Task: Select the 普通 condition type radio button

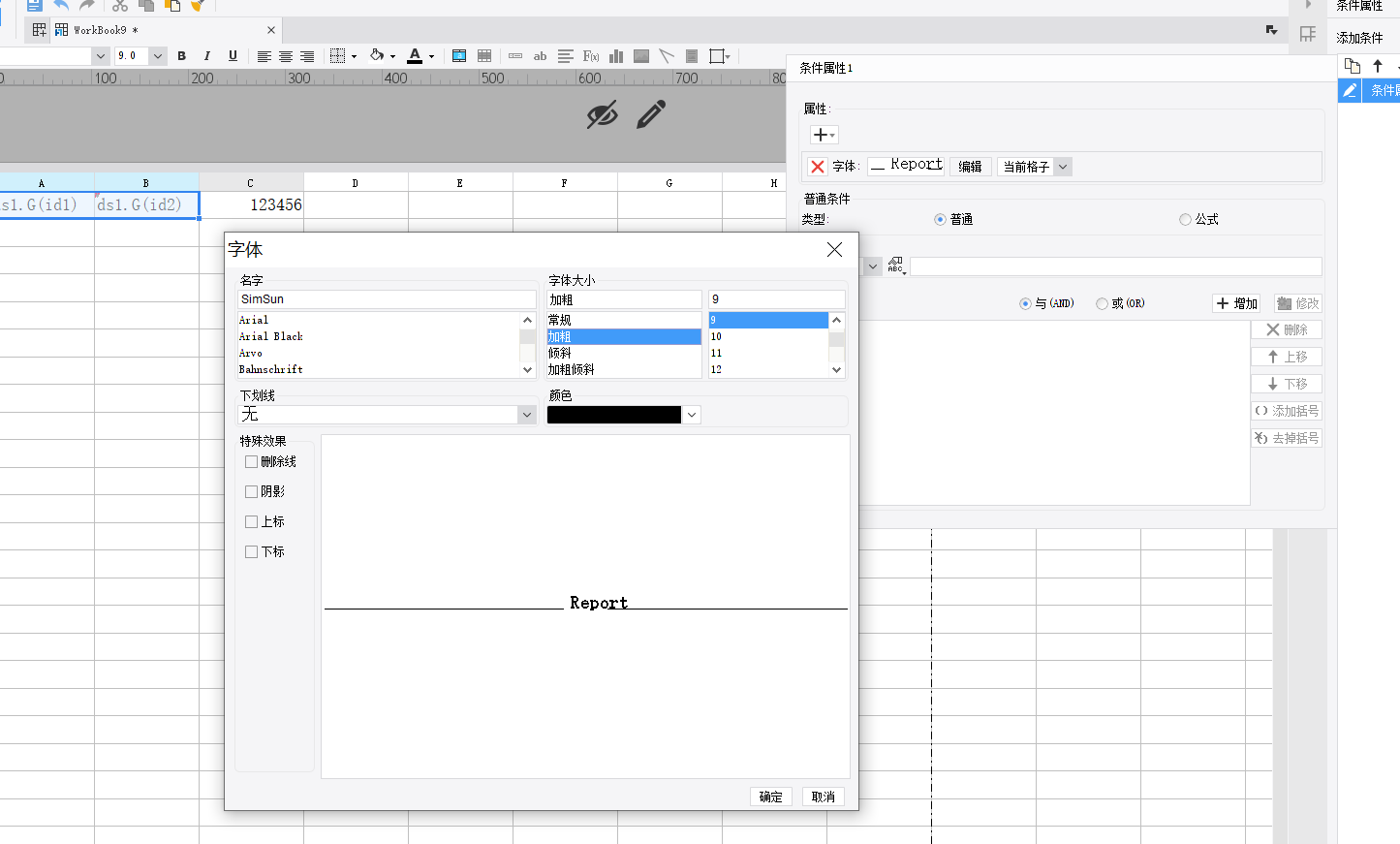Action: click(x=940, y=220)
